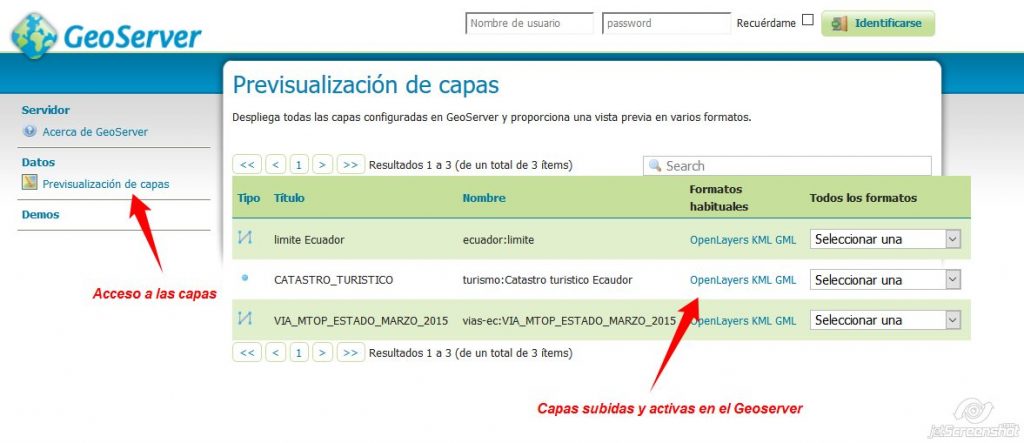The width and height of the screenshot is (1024, 443).
Task: Sort table by Nombre column header
Action: [x=484, y=198]
